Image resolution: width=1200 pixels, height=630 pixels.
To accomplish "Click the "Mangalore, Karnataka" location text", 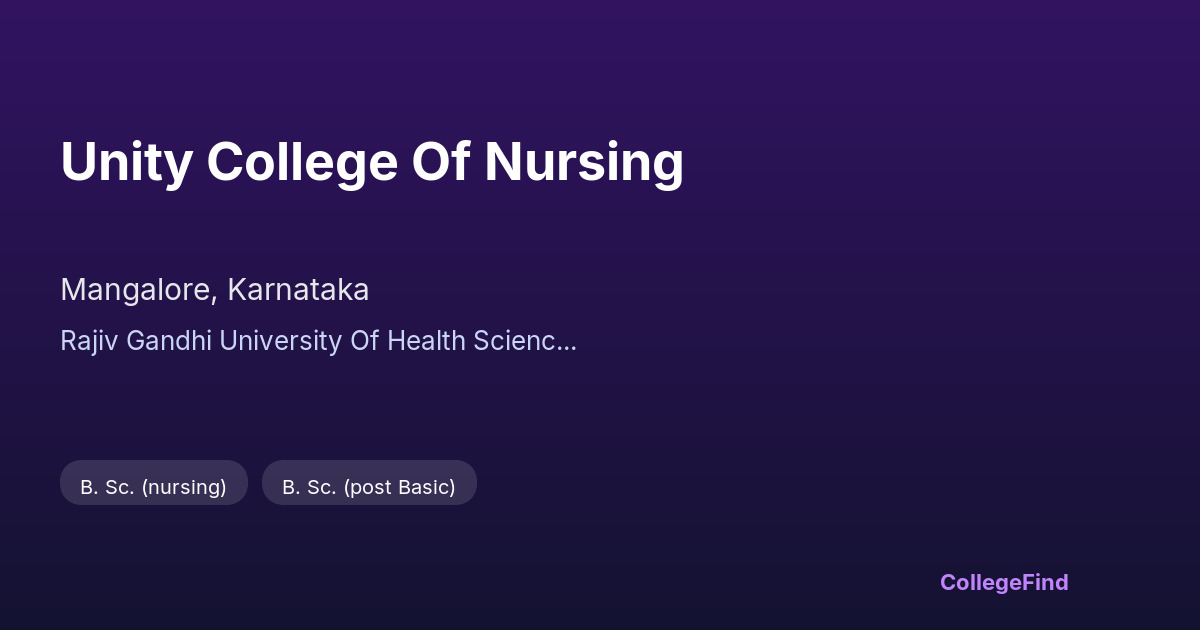I will click(215, 290).
